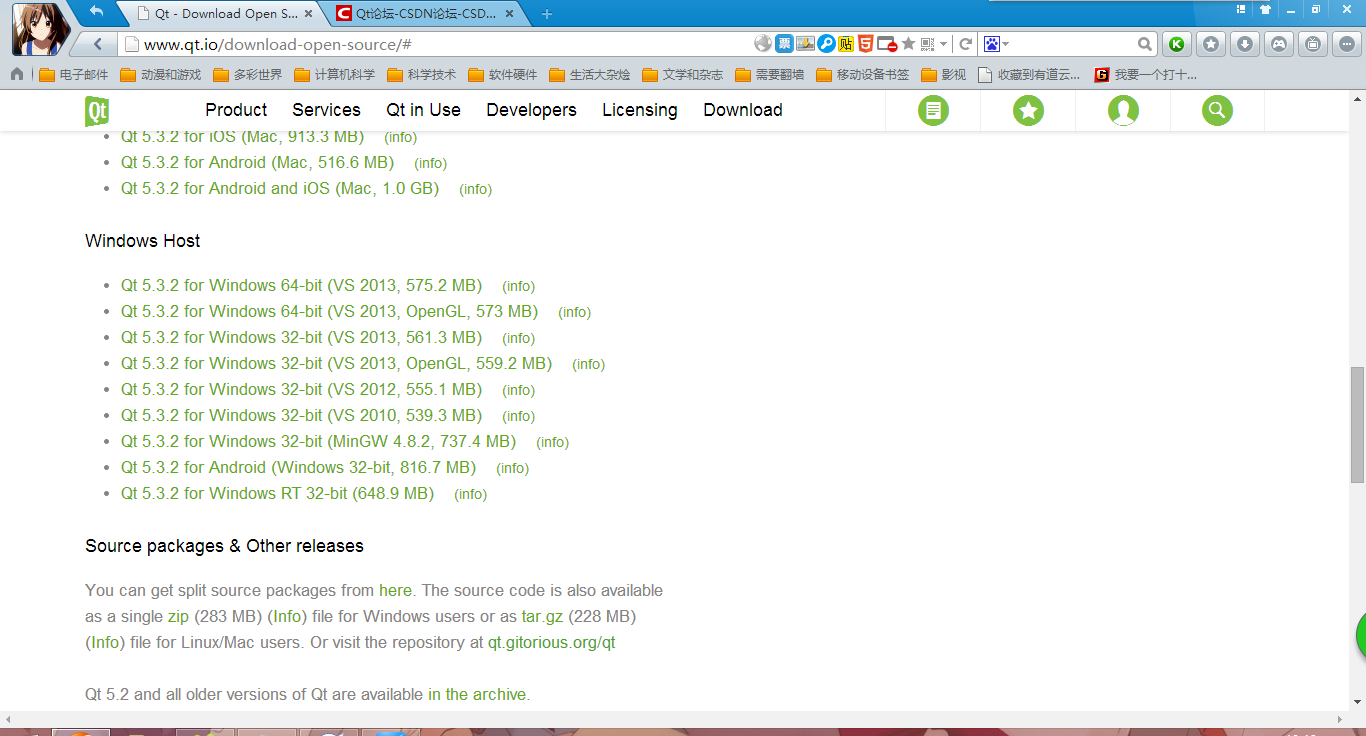The image size is (1366, 736).
Task: Reload the page with the refresh icon
Action: tap(966, 44)
